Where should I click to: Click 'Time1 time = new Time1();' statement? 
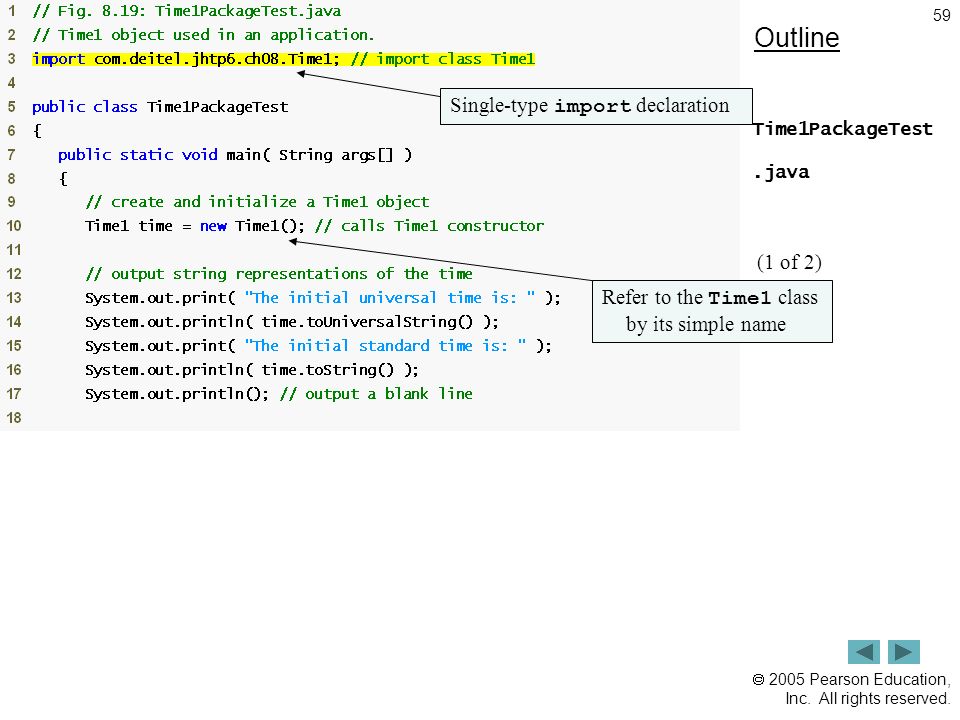[x=195, y=226]
